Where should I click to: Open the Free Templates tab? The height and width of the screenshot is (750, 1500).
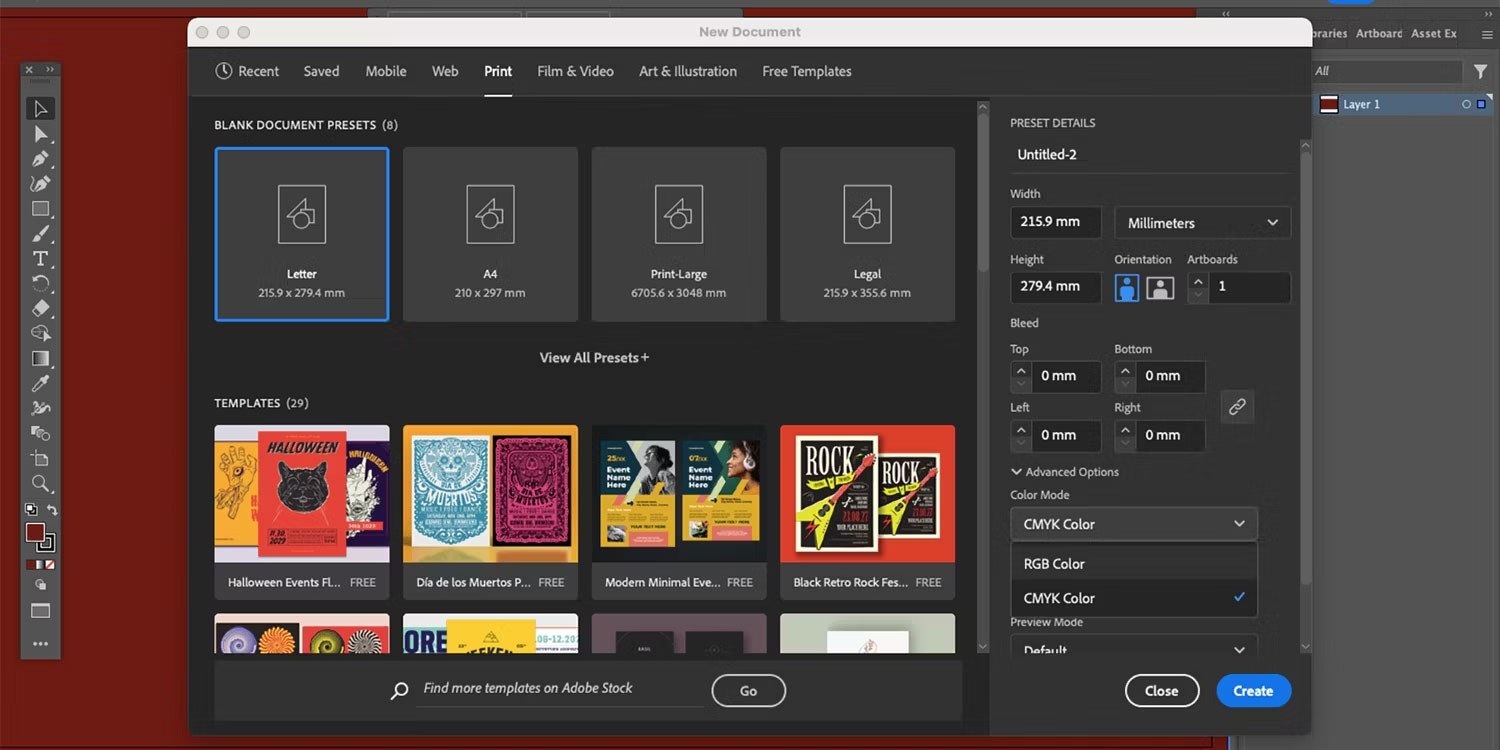806,71
